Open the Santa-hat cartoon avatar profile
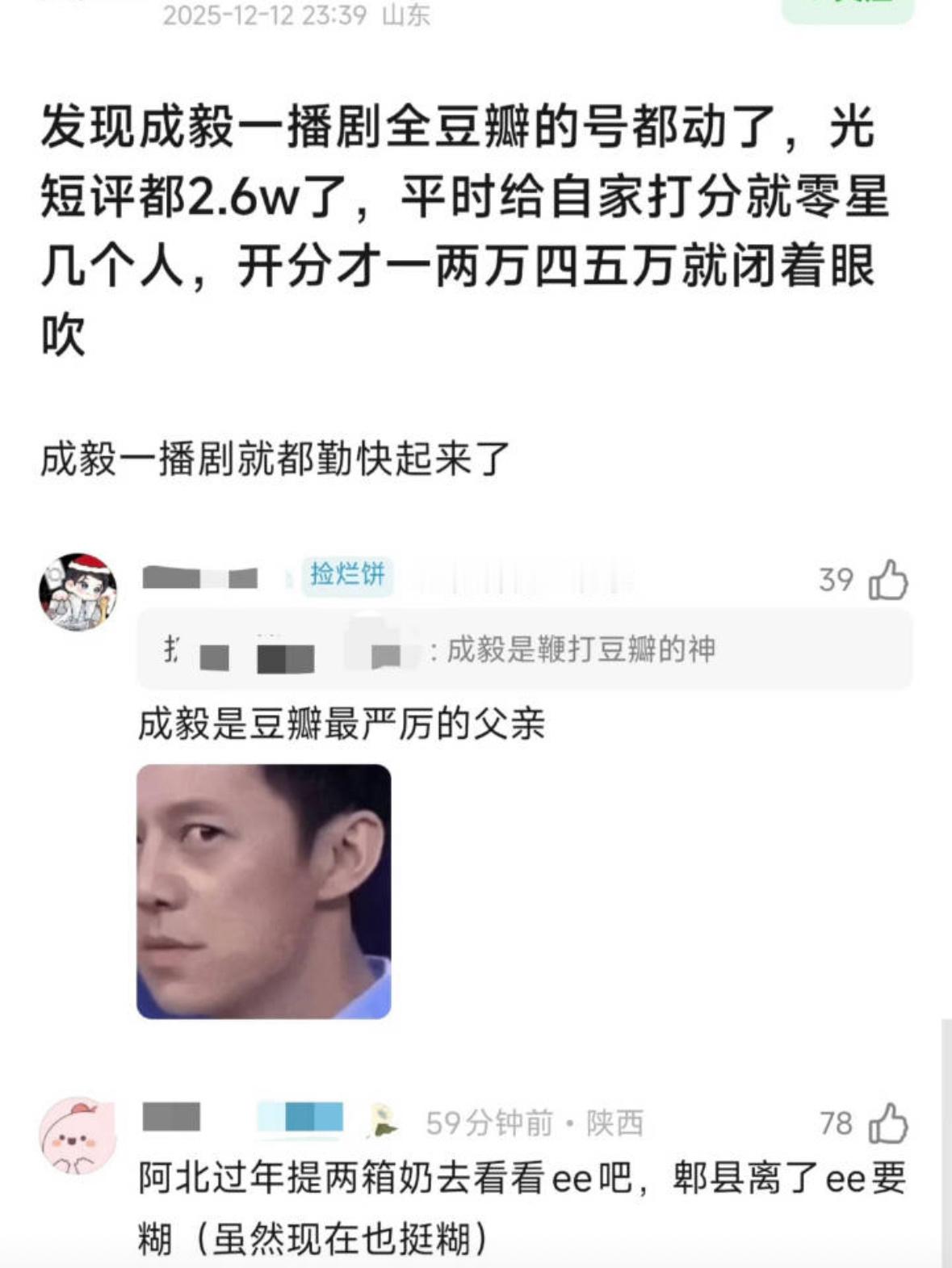952x1268 pixels. pyautogui.click(x=78, y=592)
